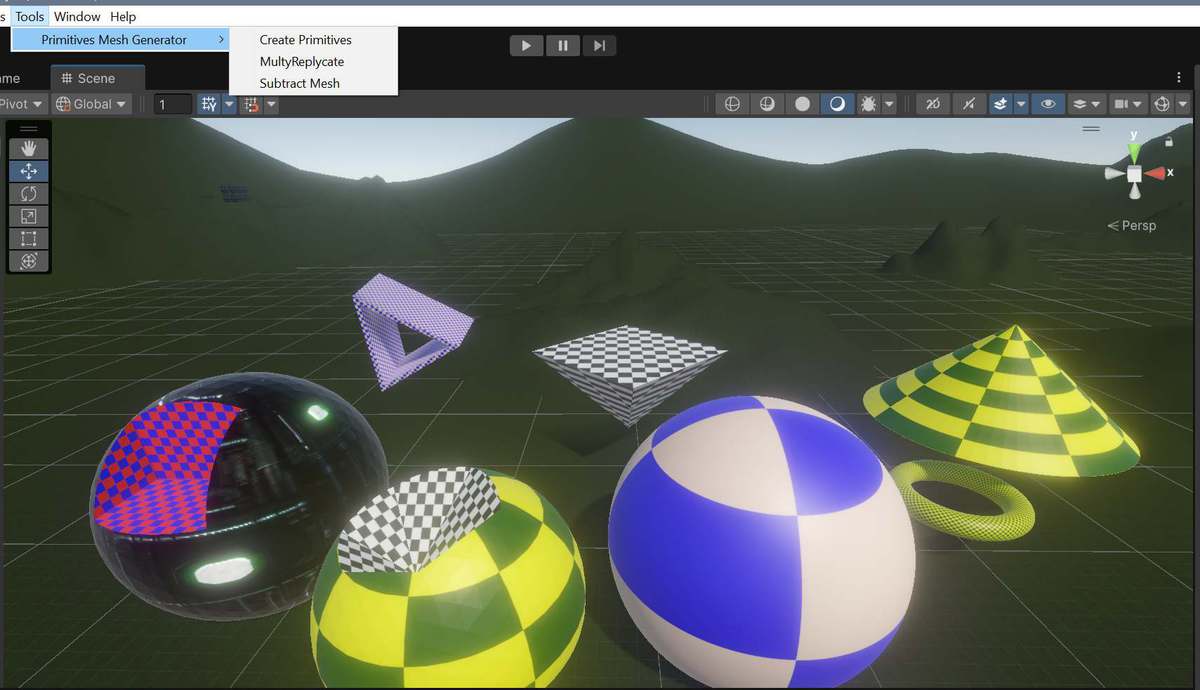Expand the Gizmos dropdown arrow
This screenshot has width=1200, height=690.
point(1183,104)
